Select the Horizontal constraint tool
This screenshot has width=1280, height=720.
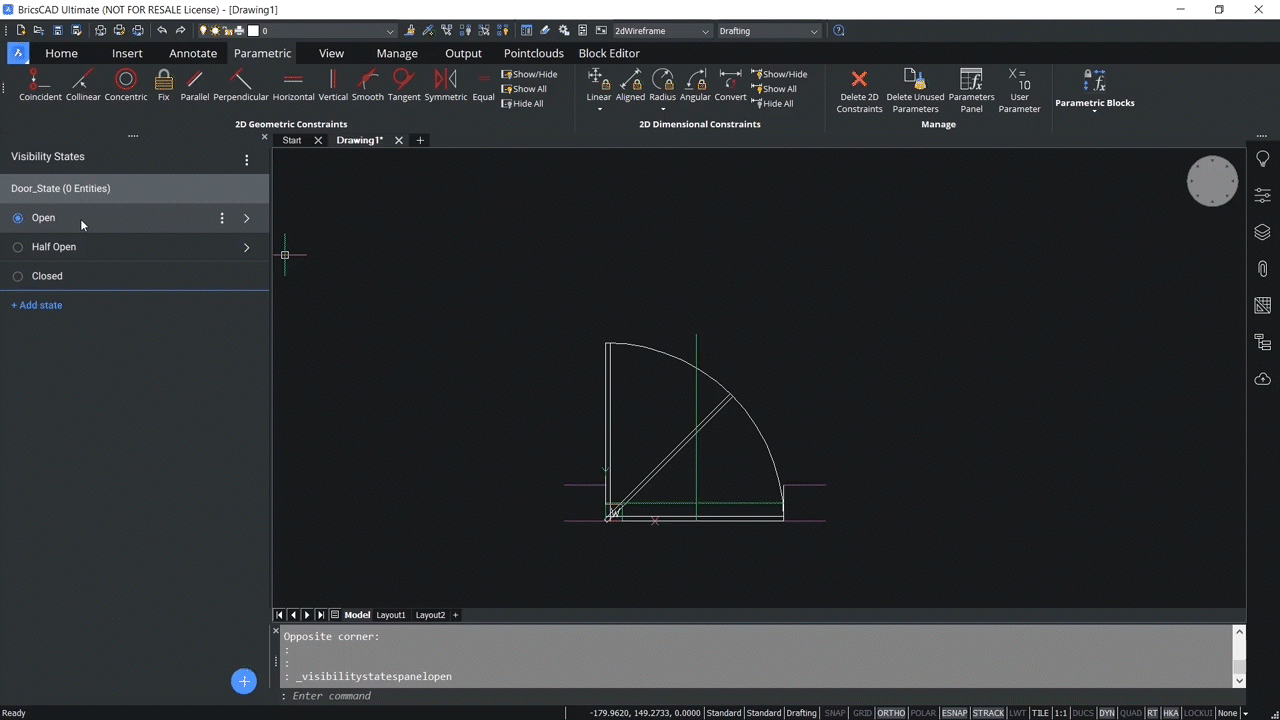(x=293, y=85)
